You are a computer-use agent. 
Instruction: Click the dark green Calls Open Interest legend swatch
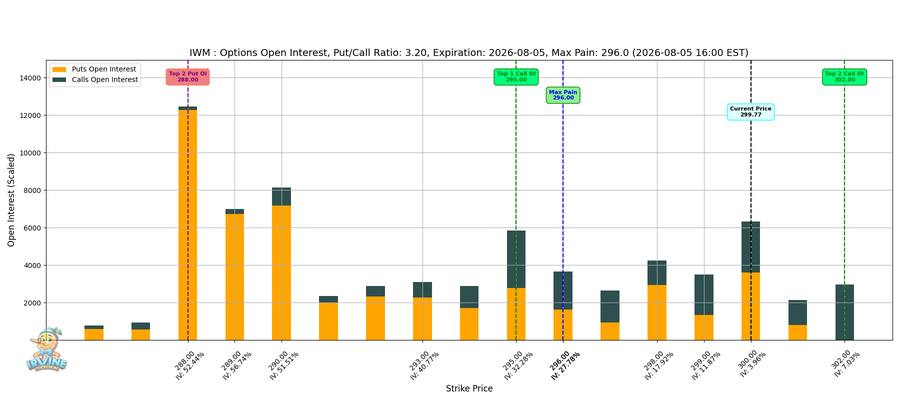59,80
